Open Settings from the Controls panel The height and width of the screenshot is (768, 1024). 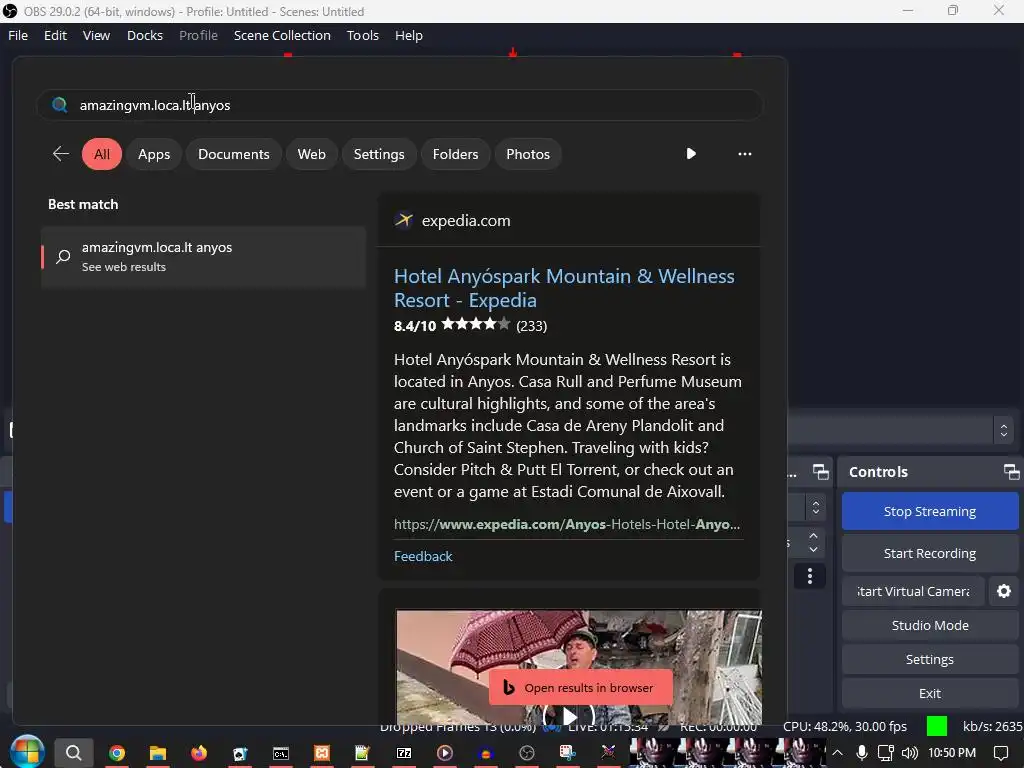(x=930, y=659)
